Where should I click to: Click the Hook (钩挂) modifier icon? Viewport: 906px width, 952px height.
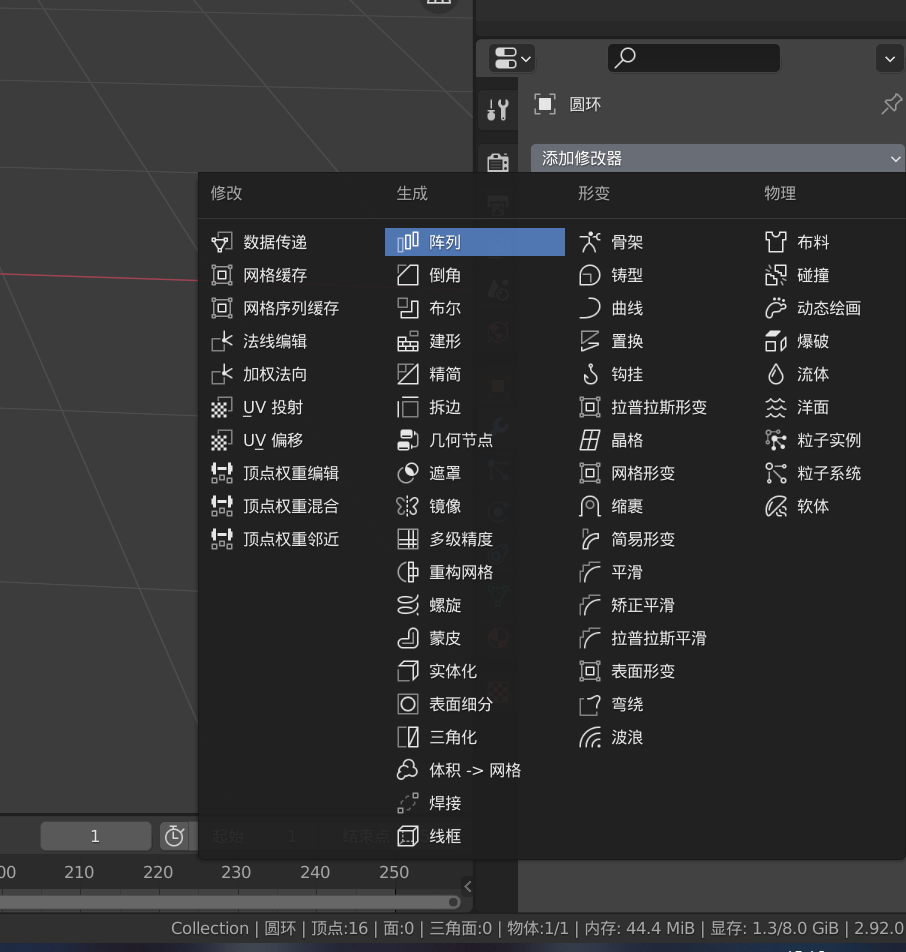590,374
